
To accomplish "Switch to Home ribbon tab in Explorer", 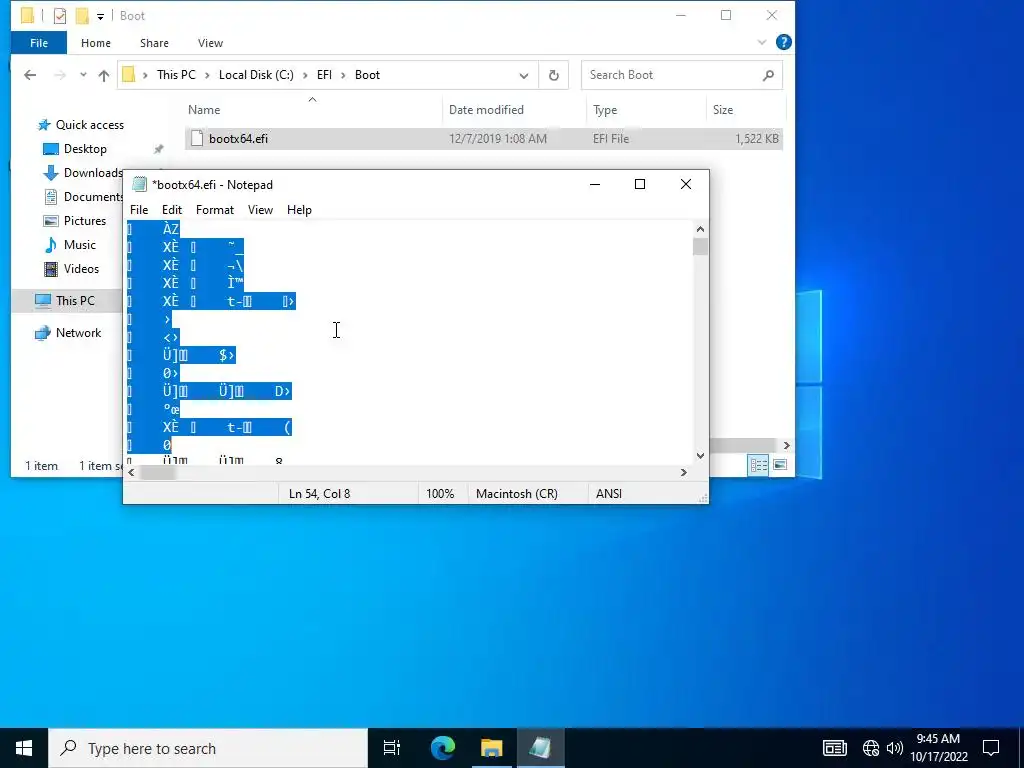I will click(95, 43).
